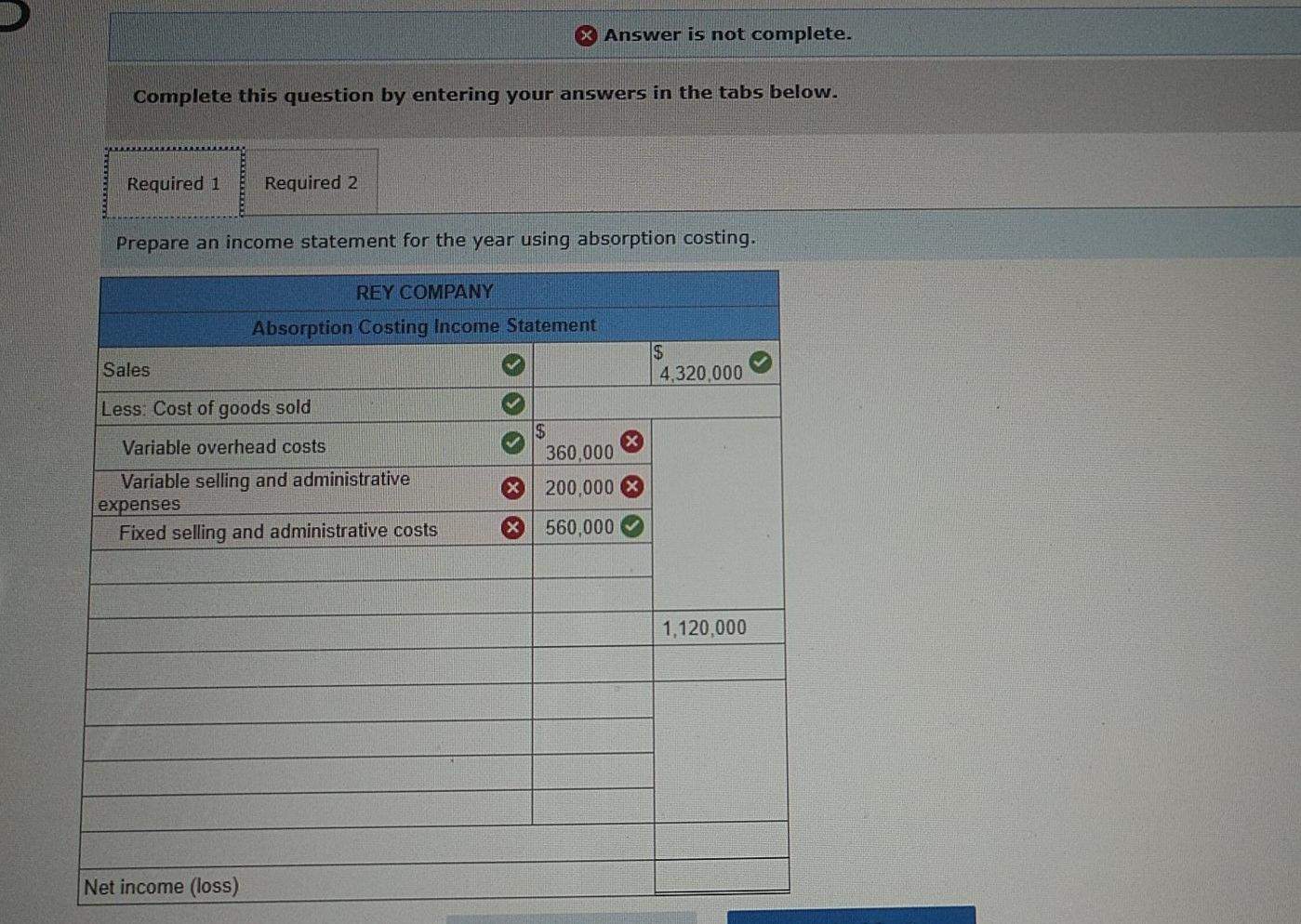
Task: Click Absorption Costing Income Statement title
Action: (424, 326)
